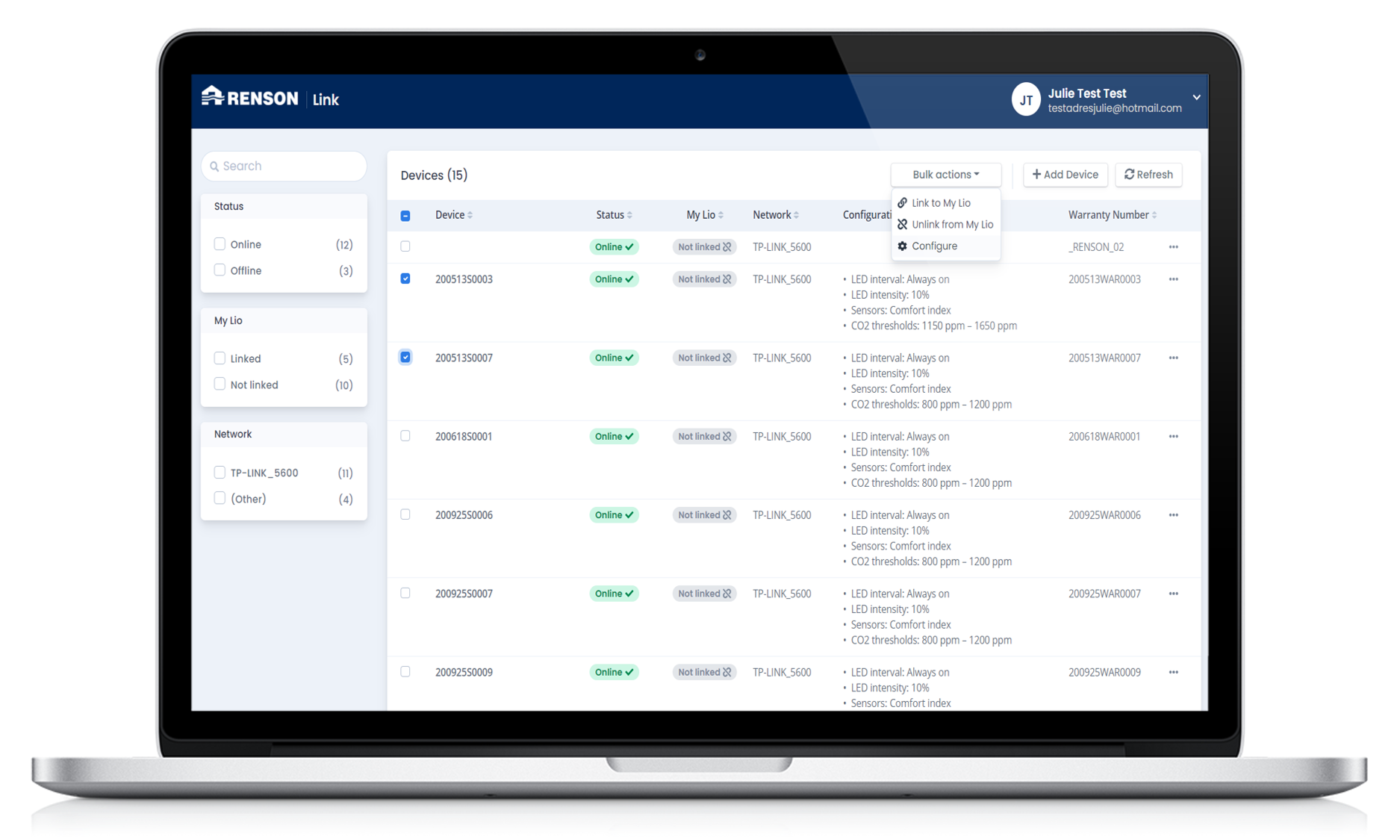The height and width of the screenshot is (840, 1400).
Task: Select Link to My Lio menu option
Action: (x=941, y=203)
